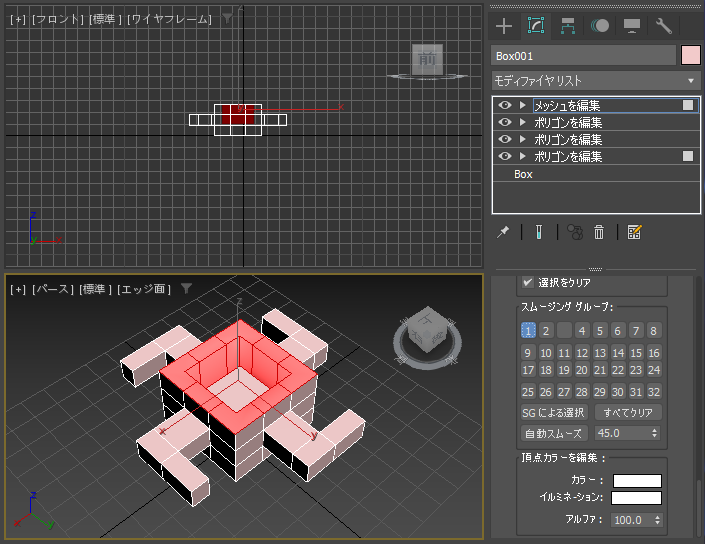
Task: Click the 自動スムーズ button
Action: 554,433
